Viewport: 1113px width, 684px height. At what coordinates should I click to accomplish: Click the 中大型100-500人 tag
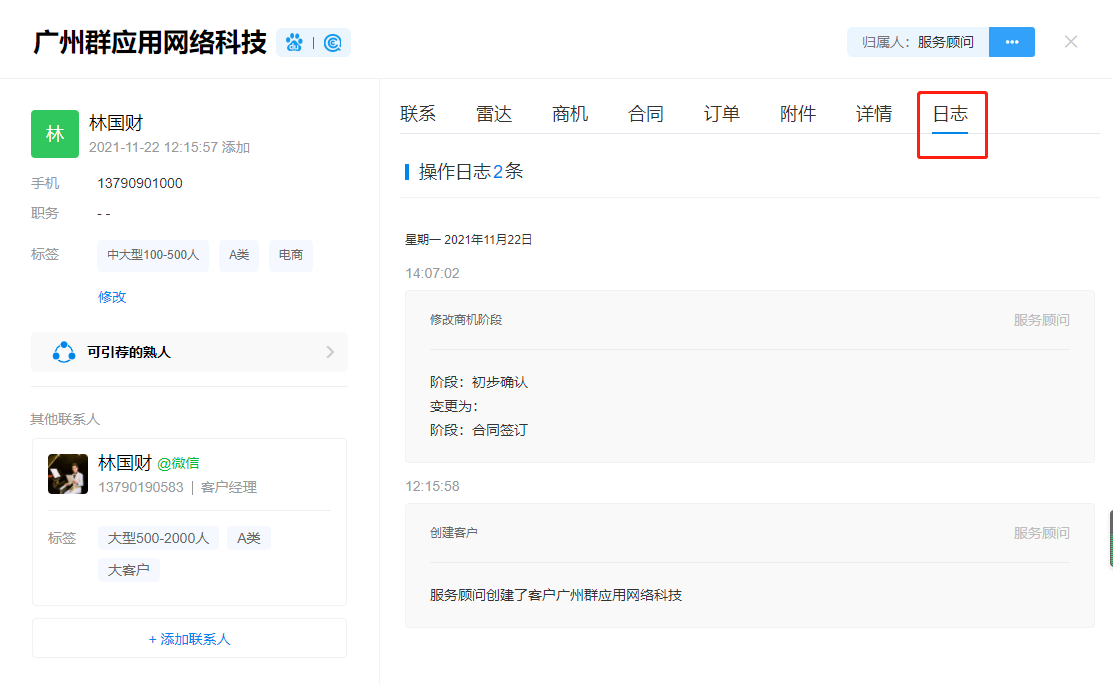(x=153, y=255)
